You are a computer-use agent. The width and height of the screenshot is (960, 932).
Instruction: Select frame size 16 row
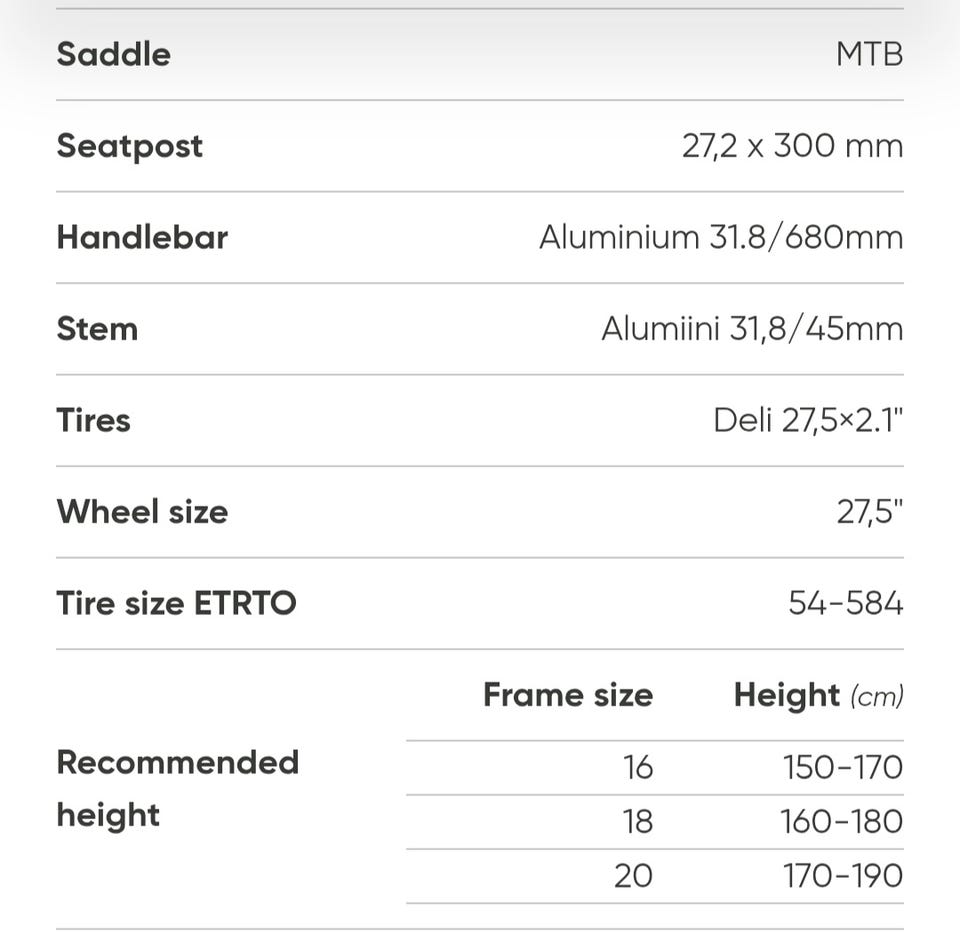point(637,767)
